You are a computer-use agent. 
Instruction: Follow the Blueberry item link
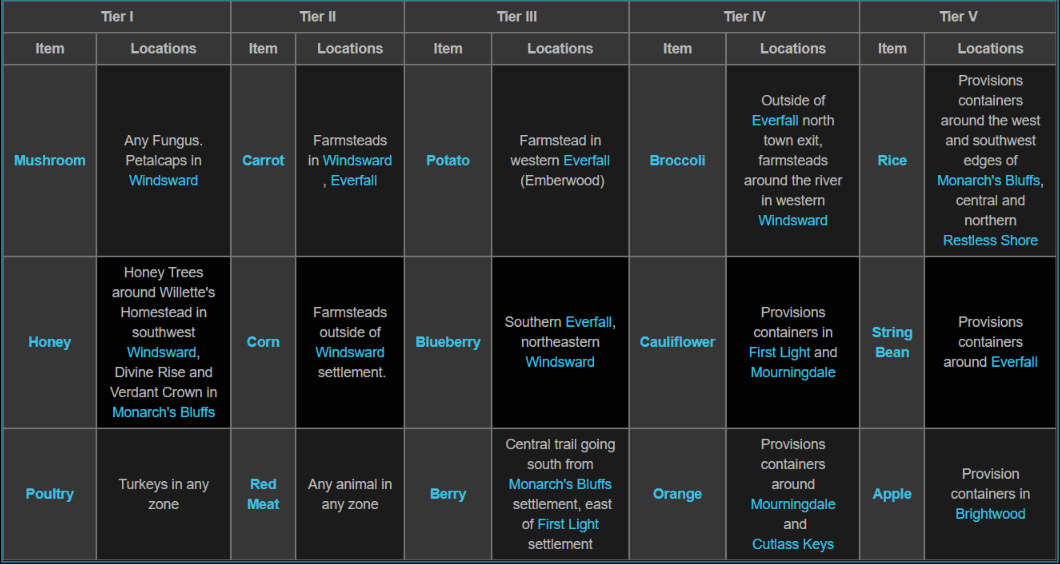point(448,342)
